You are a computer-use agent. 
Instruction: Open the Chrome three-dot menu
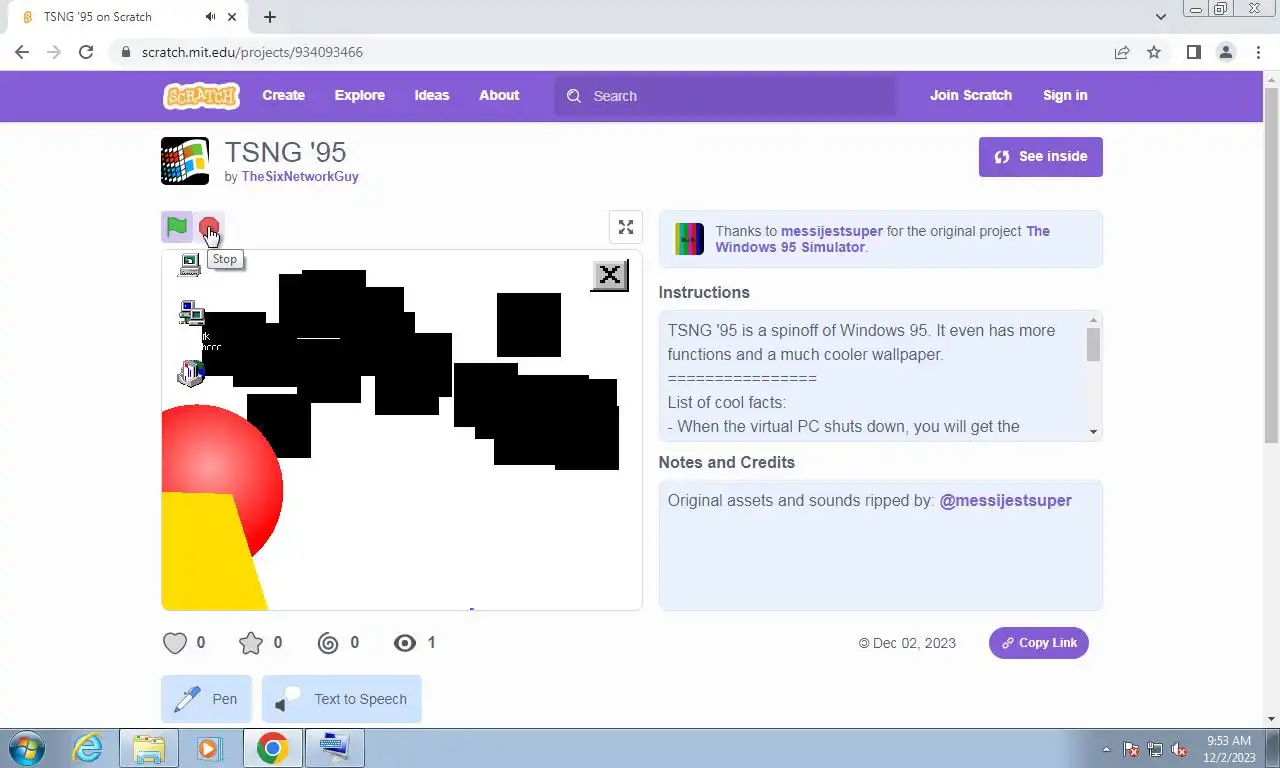1258,52
